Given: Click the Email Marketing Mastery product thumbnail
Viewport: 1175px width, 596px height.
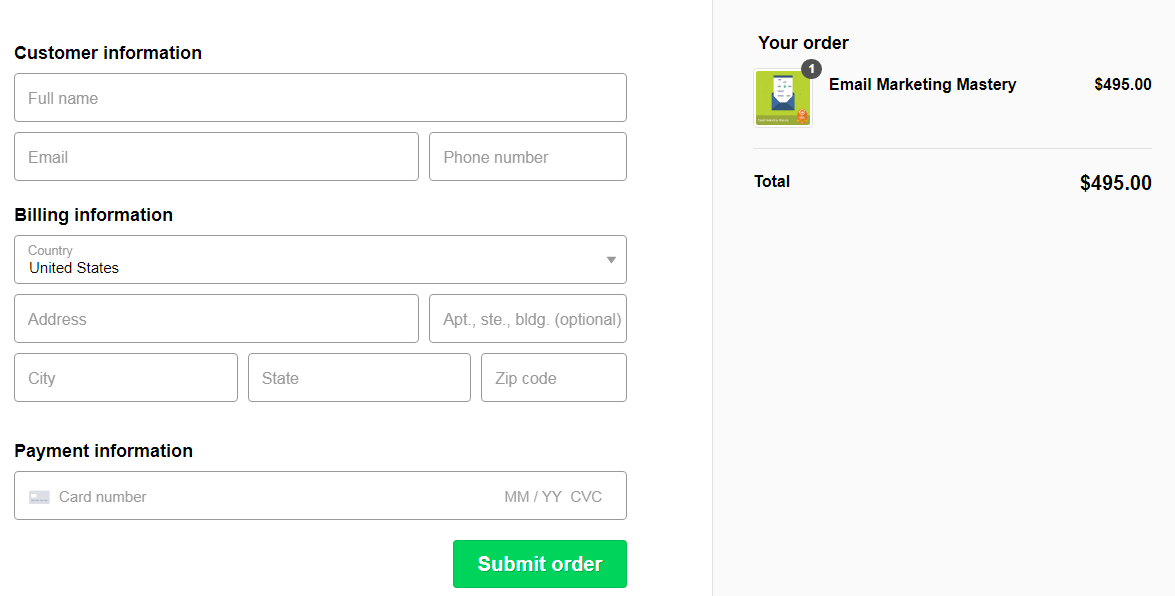Looking at the screenshot, I should pos(782,98).
